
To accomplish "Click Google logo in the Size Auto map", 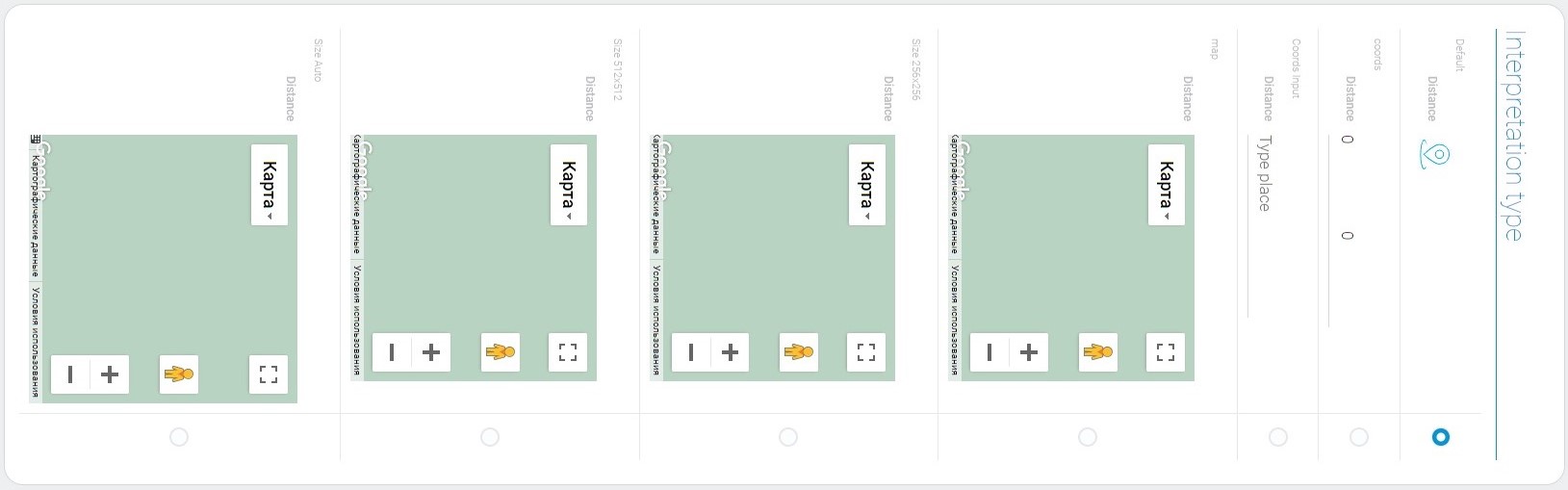I will [x=43, y=170].
